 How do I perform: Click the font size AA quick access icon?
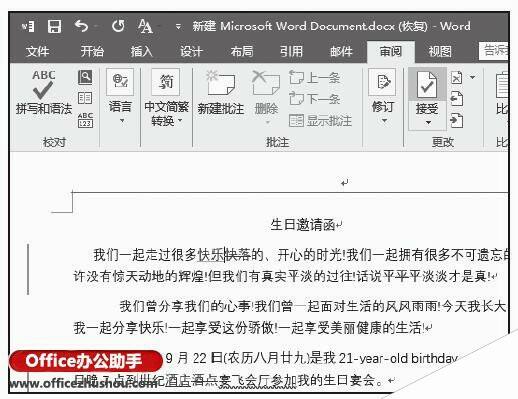[x=145, y=26]
